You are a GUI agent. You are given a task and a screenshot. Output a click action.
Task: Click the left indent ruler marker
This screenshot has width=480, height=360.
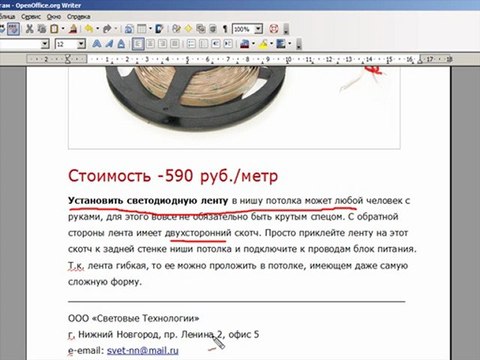point(68,59)
